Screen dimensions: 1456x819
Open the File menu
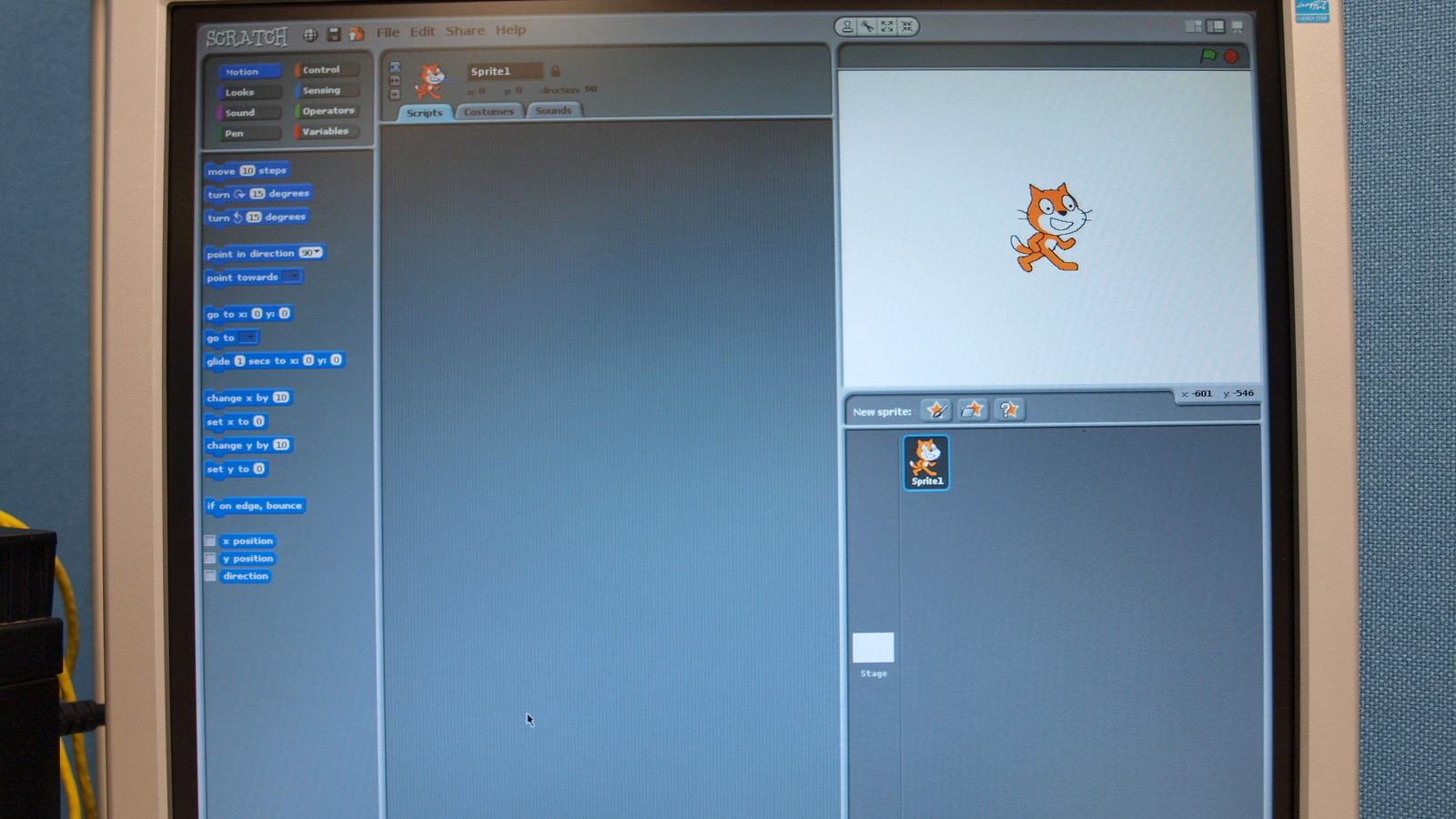pos(388,33)
